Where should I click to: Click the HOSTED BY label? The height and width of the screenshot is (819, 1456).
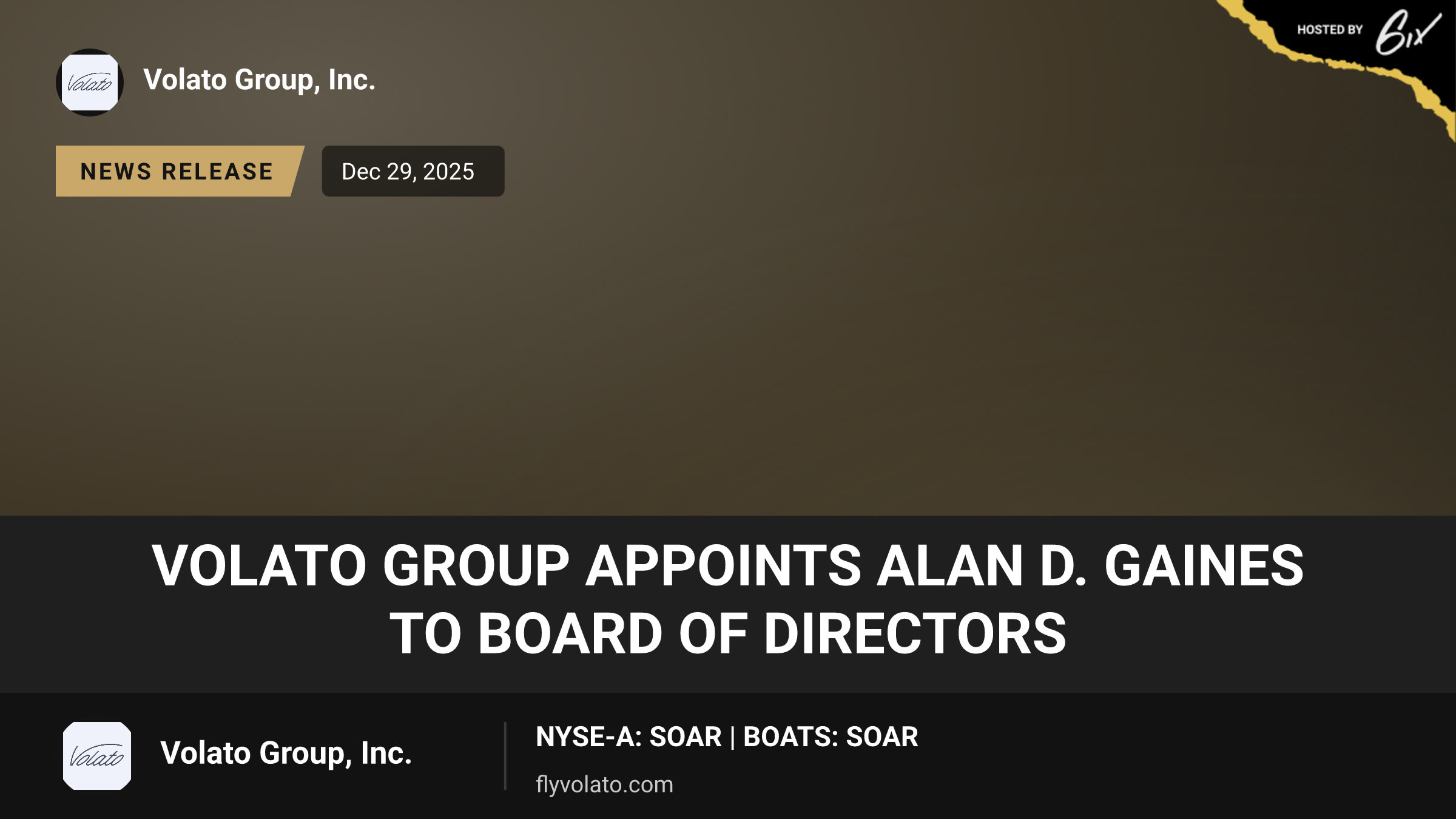(x=1329, y=30)
